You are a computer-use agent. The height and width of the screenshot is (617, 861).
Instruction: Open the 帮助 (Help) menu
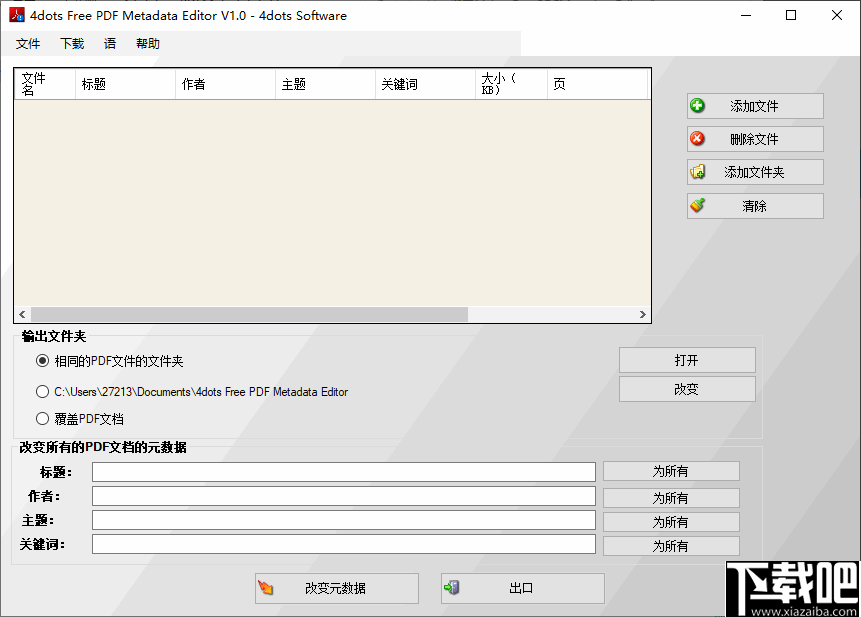147,43
